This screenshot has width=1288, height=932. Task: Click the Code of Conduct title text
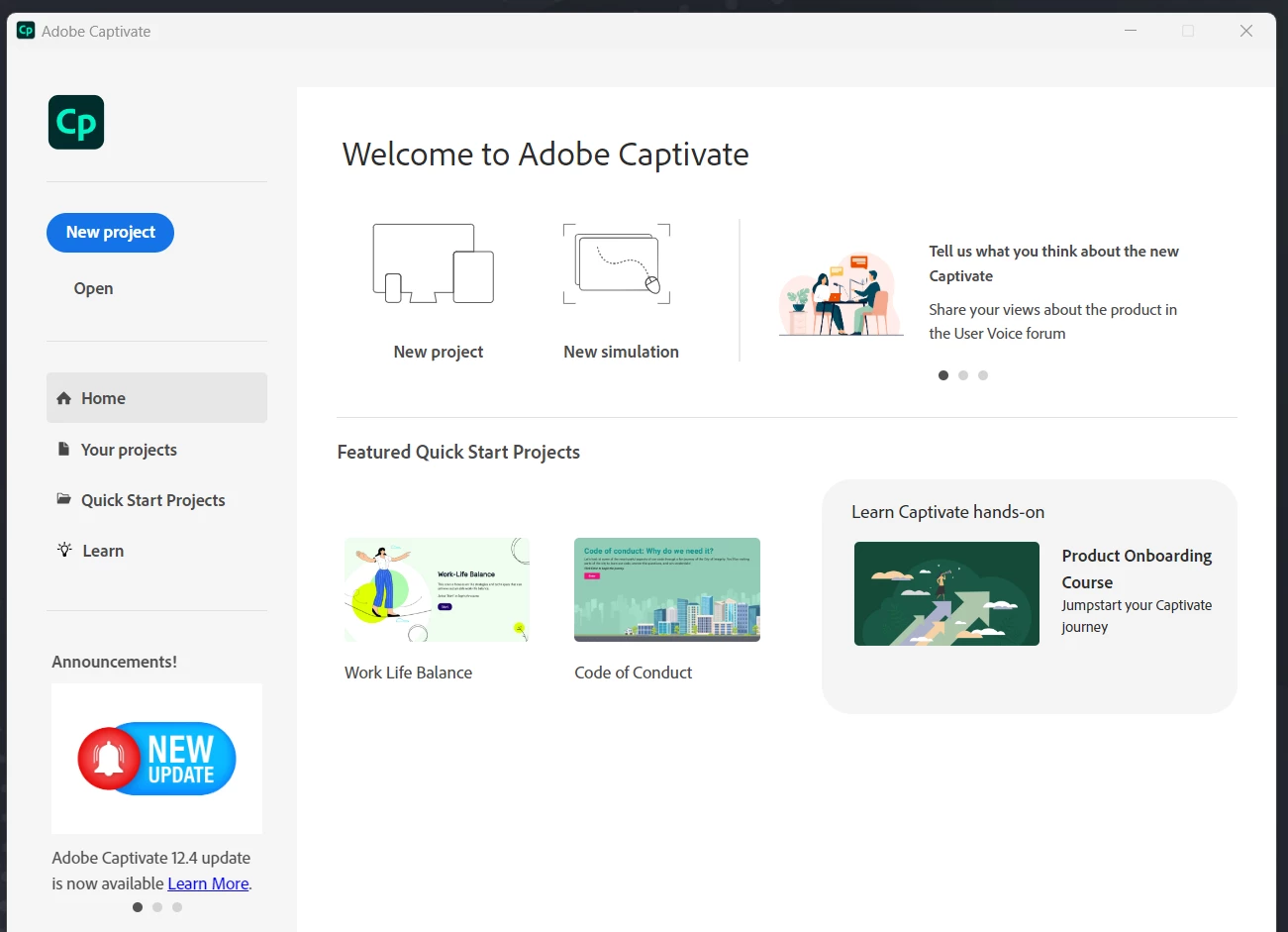[634, 673]
